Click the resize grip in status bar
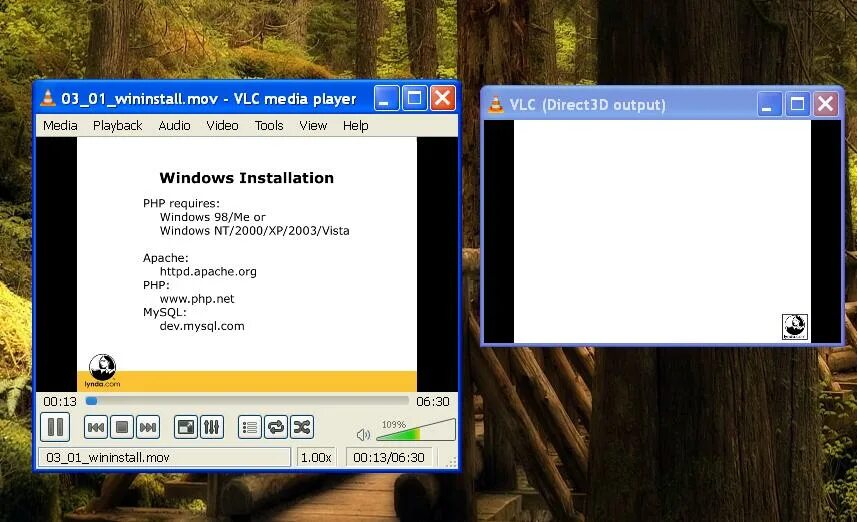This screenshot has width=857, height=522. click(x=451, y=462)
